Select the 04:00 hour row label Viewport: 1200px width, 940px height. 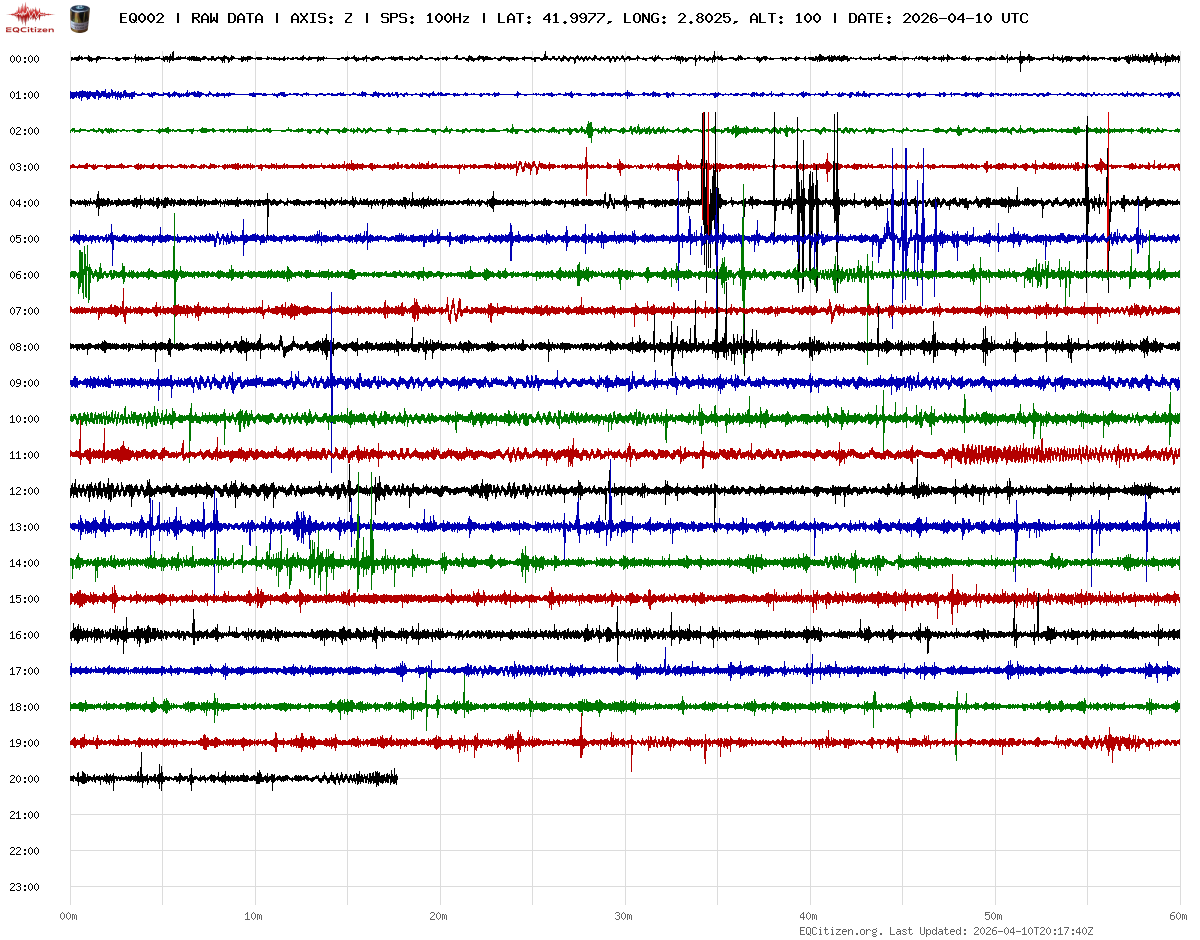(x=24, y=203)
